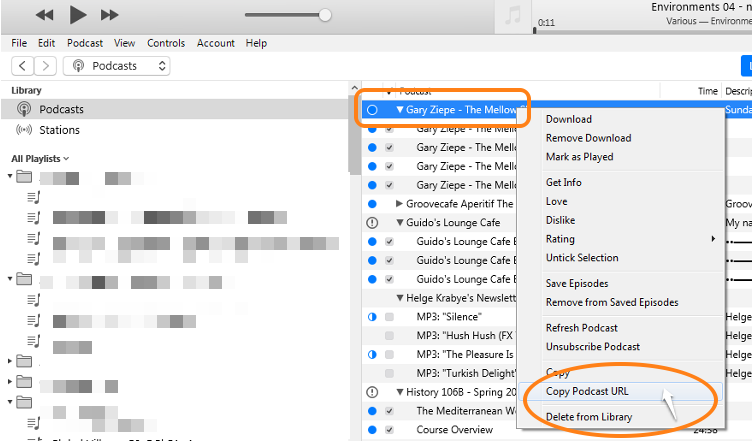
Task: Collapse Helge Krabye's Newsletter group
Action: (400, 298)
